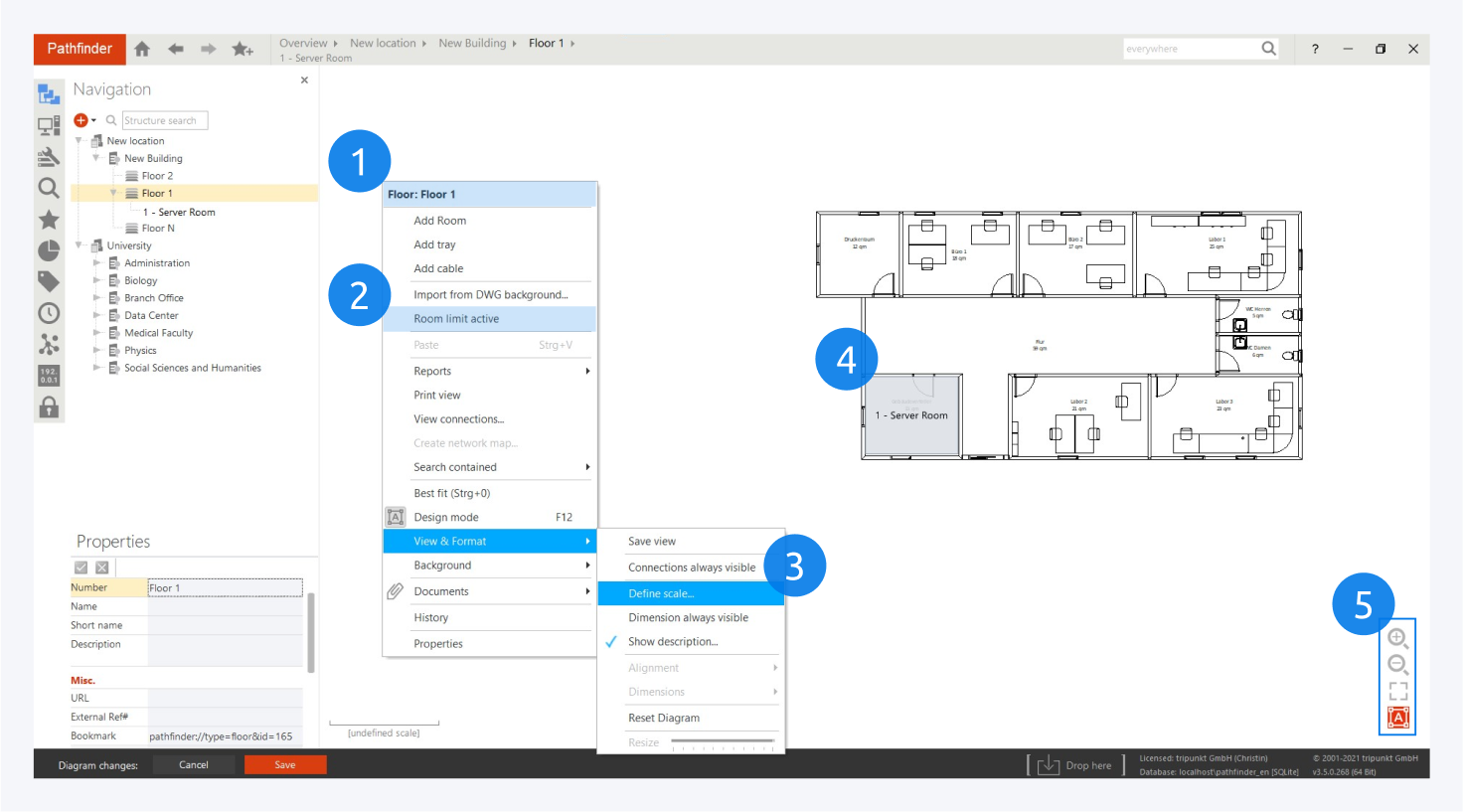
Task: Click the padlock icon in left sidebar
Action: pos(49,407)
